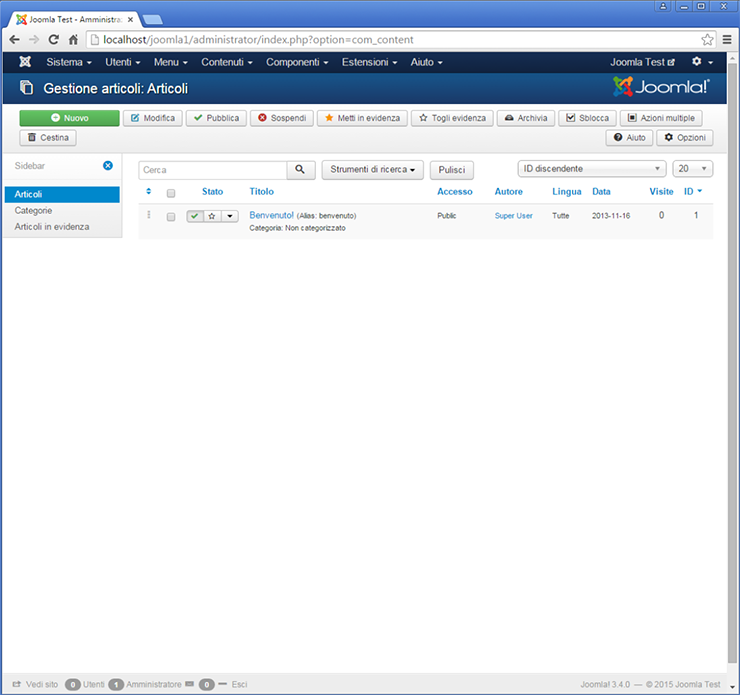Open the Componenti menu
Screen dimensions: 740x695
(297, 62)
